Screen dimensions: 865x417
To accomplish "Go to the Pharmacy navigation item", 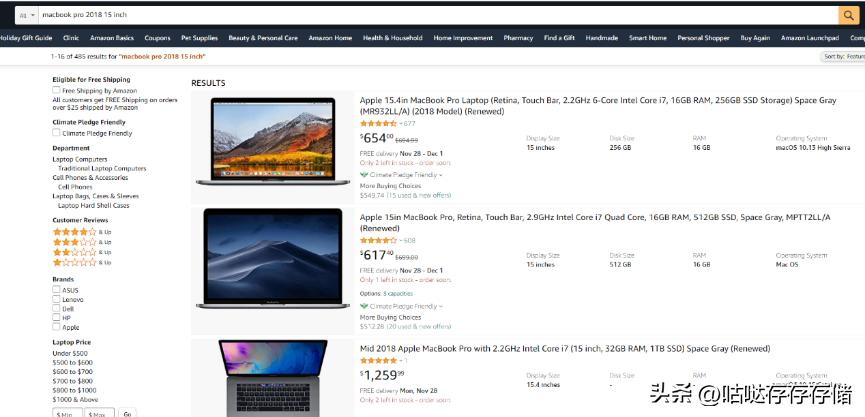I will [518, 38].
